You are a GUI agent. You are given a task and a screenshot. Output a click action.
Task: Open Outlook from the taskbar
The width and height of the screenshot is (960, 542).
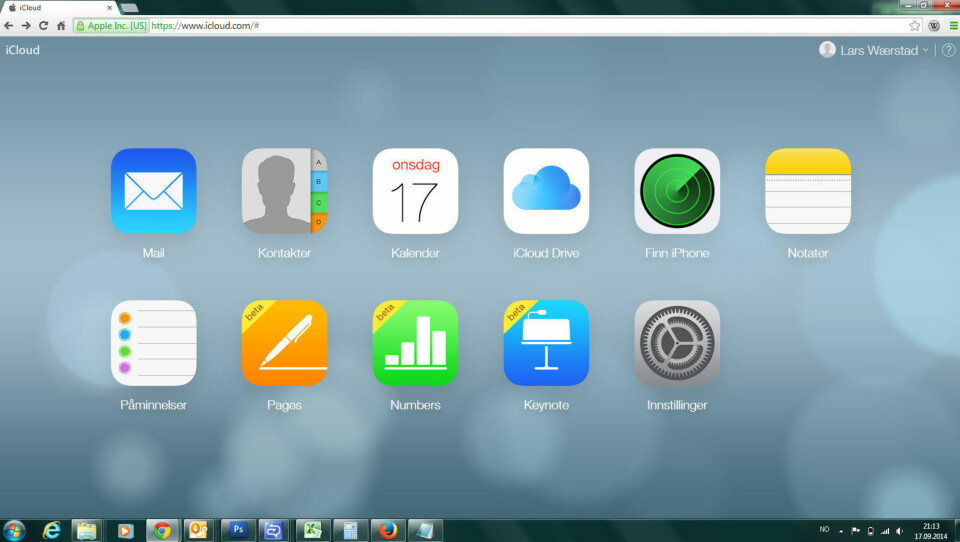(x=199, y=530)
